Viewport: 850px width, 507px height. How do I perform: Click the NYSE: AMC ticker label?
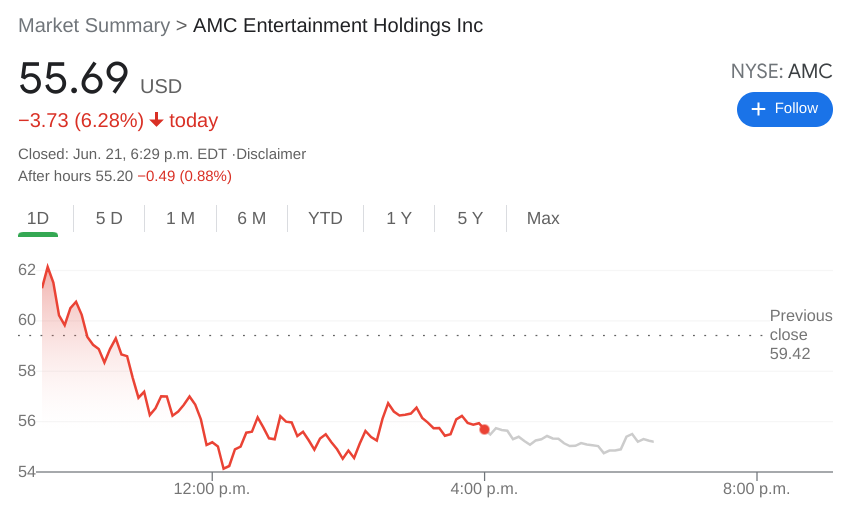pos(781,72)
